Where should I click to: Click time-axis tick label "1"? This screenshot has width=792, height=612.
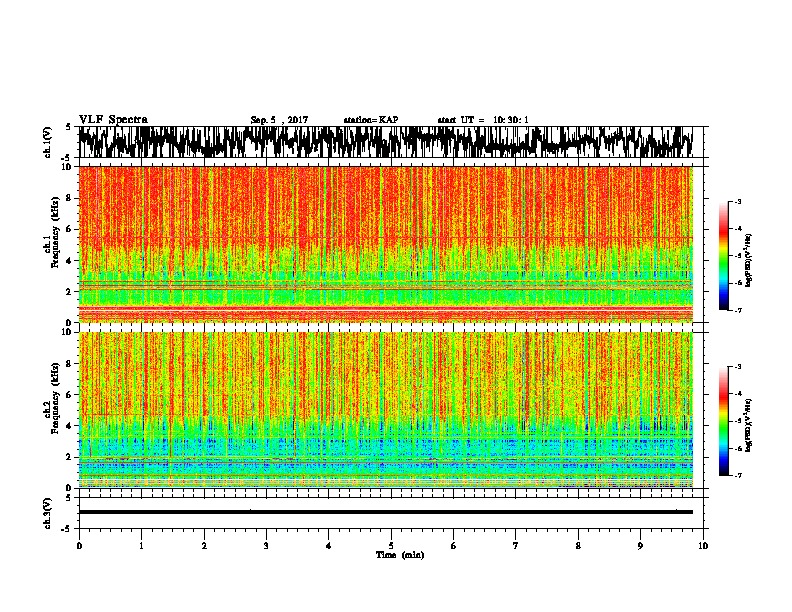(141, 546)
